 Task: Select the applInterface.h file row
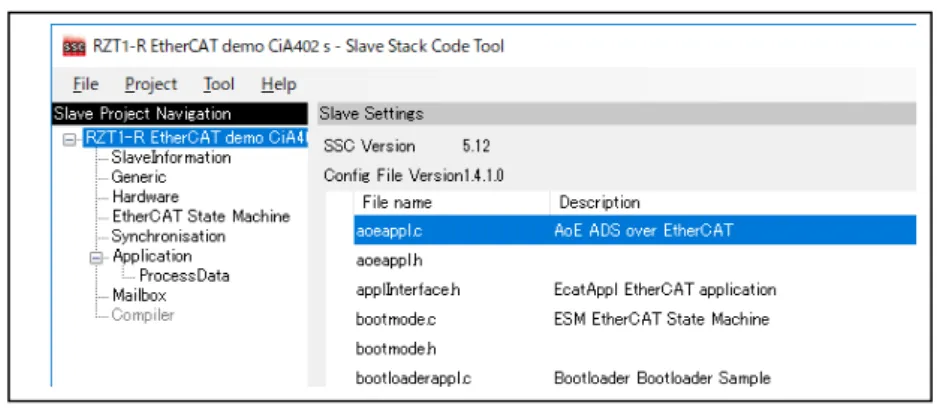pos(635,290)
